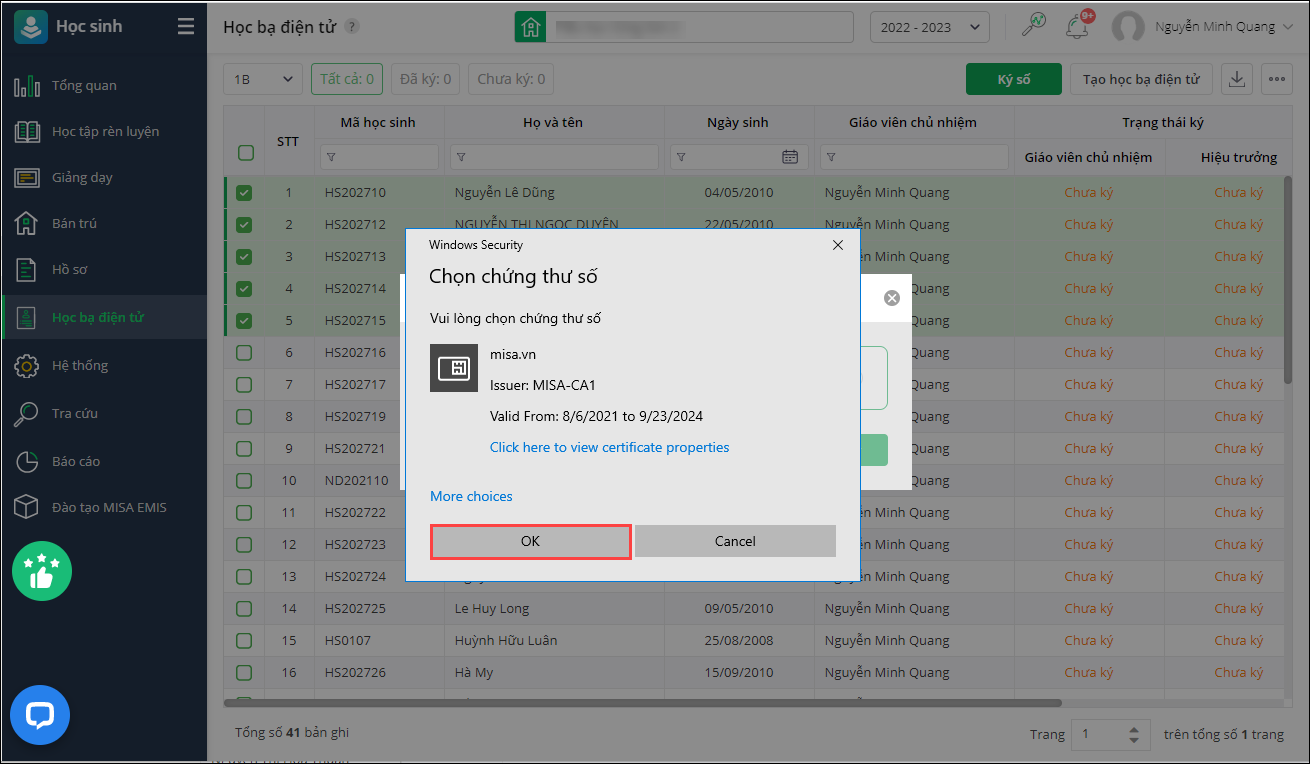The image size is (1310, 764).
Task: Click the Tra cứu magnifier icon
Action: coord(26,414)
